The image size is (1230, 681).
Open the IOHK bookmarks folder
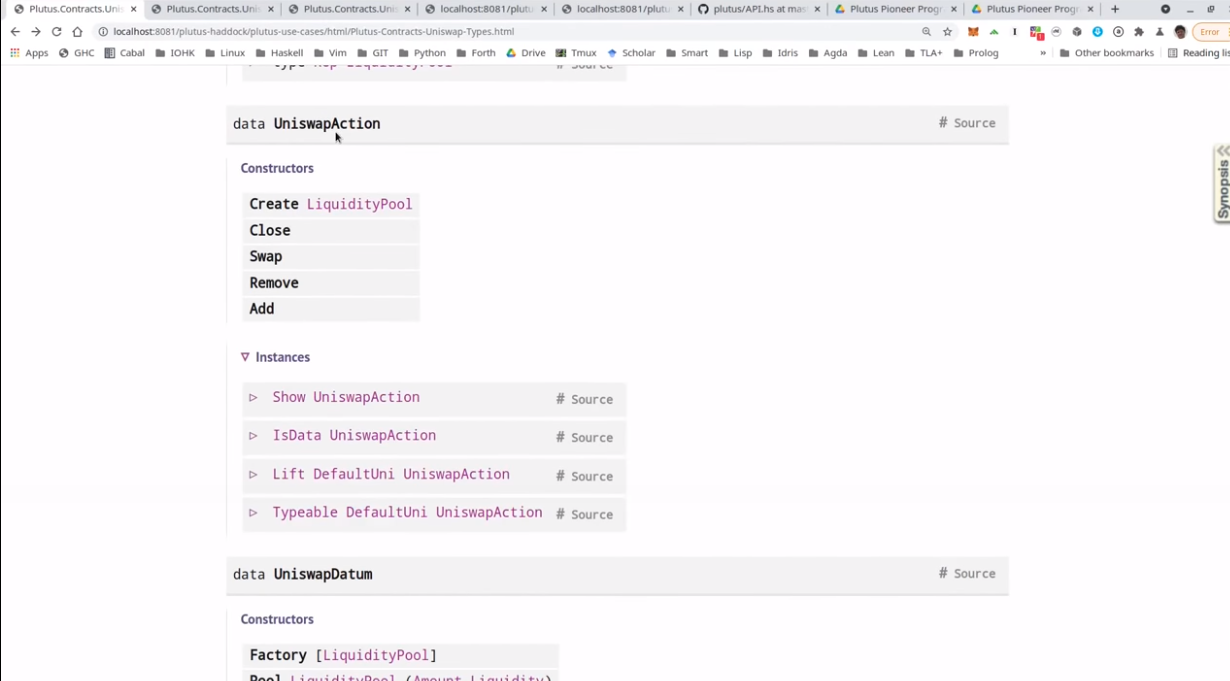tap(175, 53)
